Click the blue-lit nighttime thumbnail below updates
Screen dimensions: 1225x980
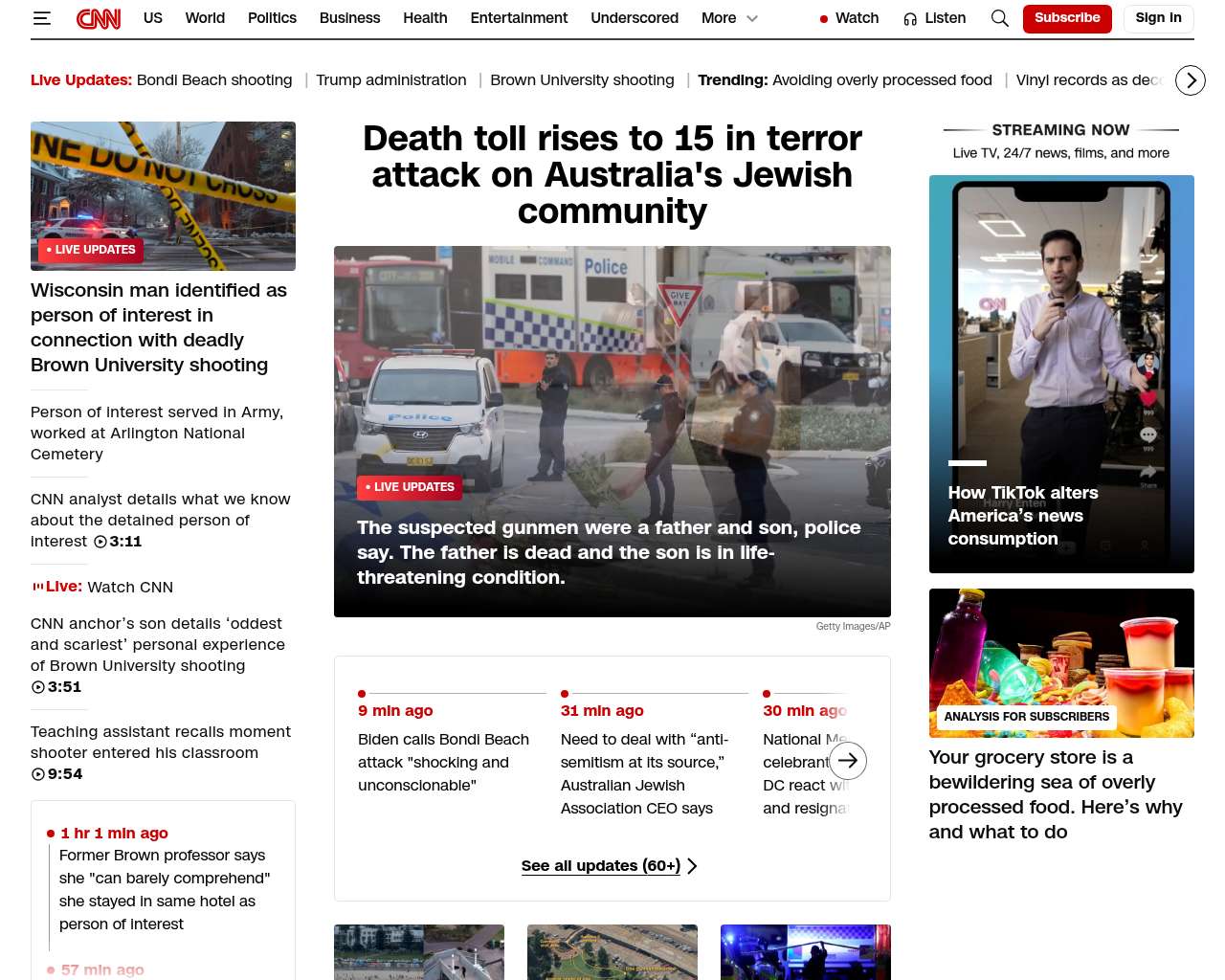(806, 952)
